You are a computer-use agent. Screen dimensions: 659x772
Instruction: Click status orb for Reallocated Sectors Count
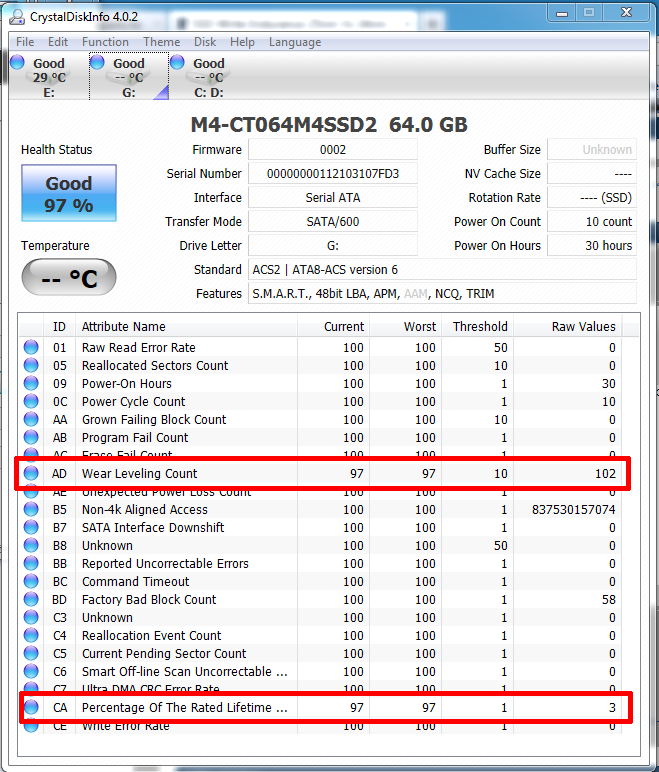tap(31, 365)
